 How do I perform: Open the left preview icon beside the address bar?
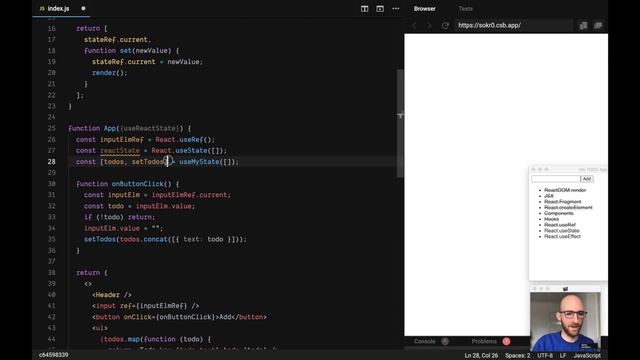[583, 25]
